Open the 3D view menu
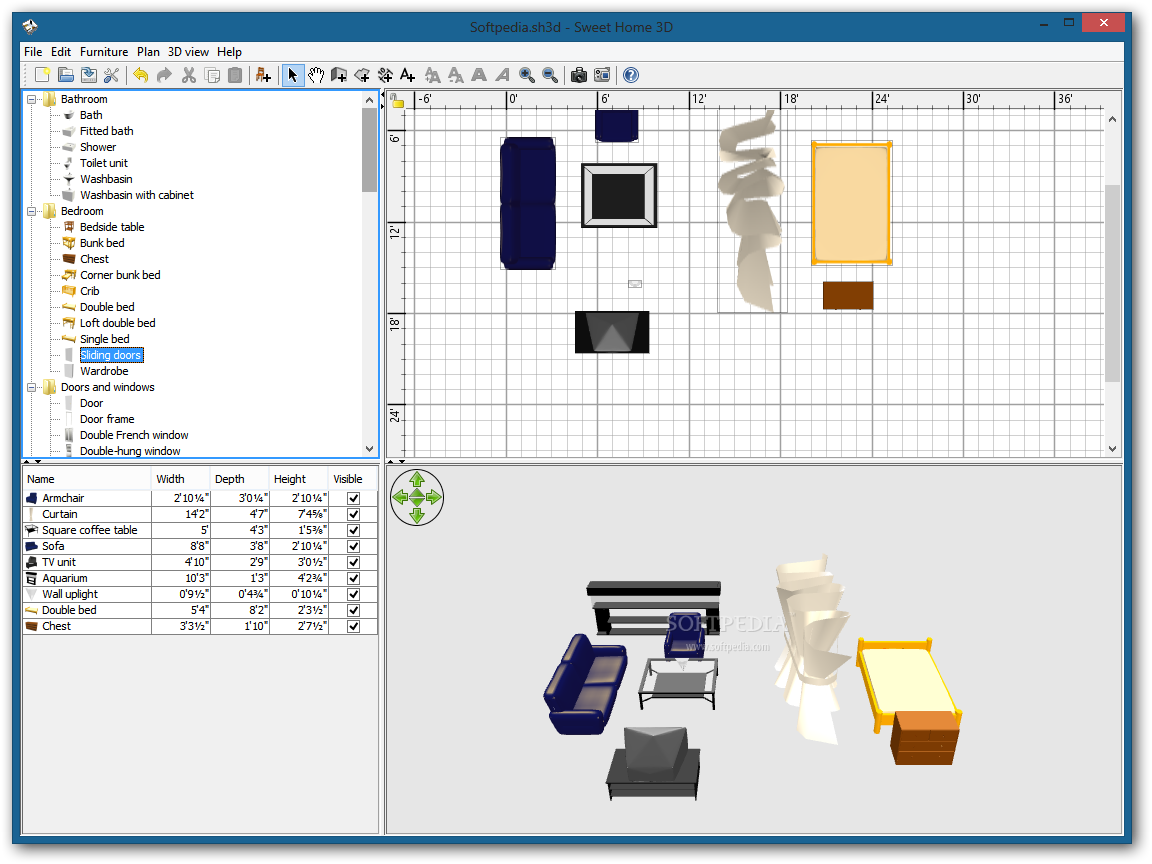Image resolution: width=1152 pixels, height=864 pixels. (x=188, y=52)
